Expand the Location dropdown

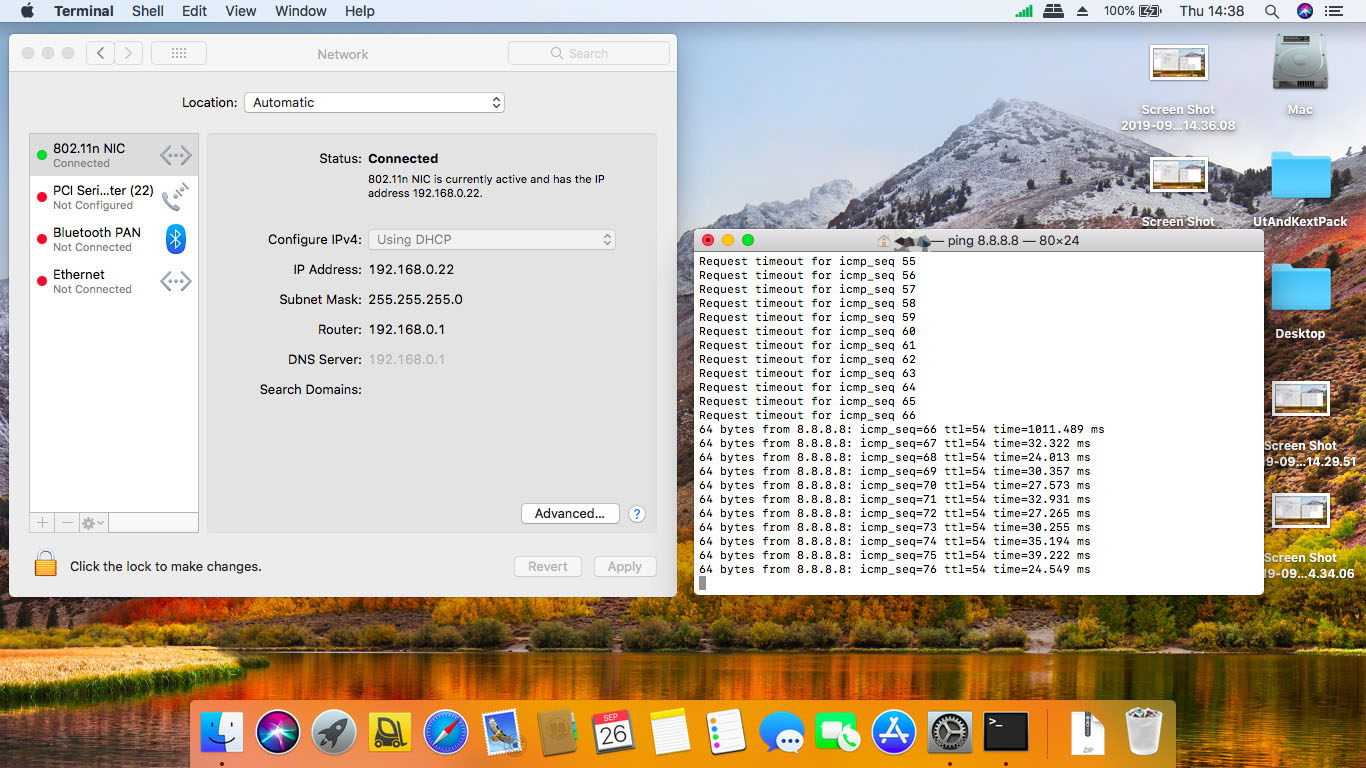tap(374, 103)
